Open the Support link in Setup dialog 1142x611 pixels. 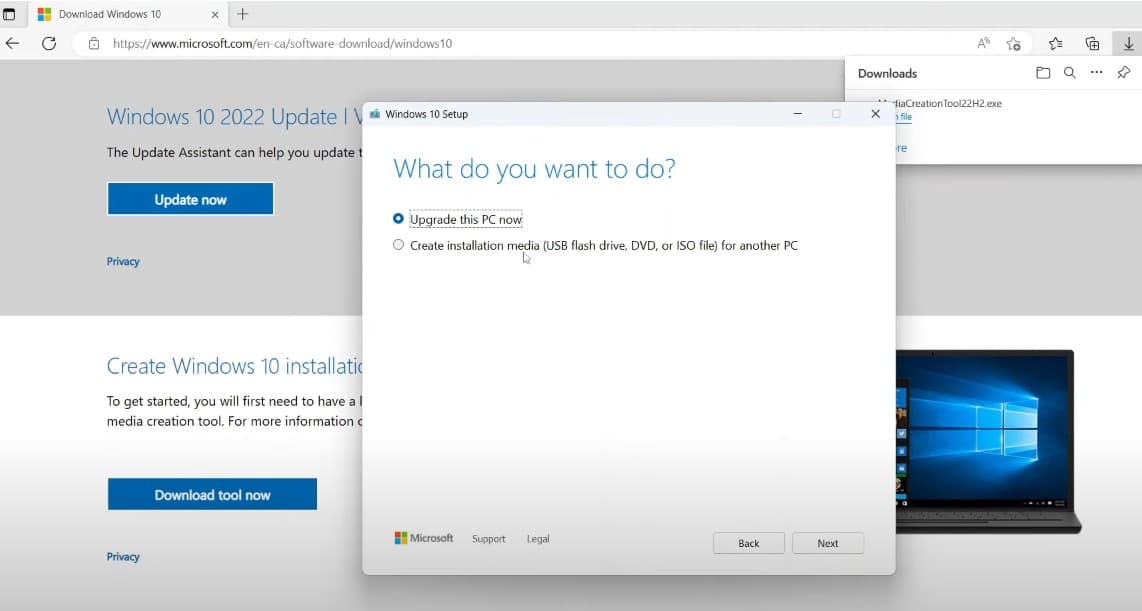pos(488,539)
